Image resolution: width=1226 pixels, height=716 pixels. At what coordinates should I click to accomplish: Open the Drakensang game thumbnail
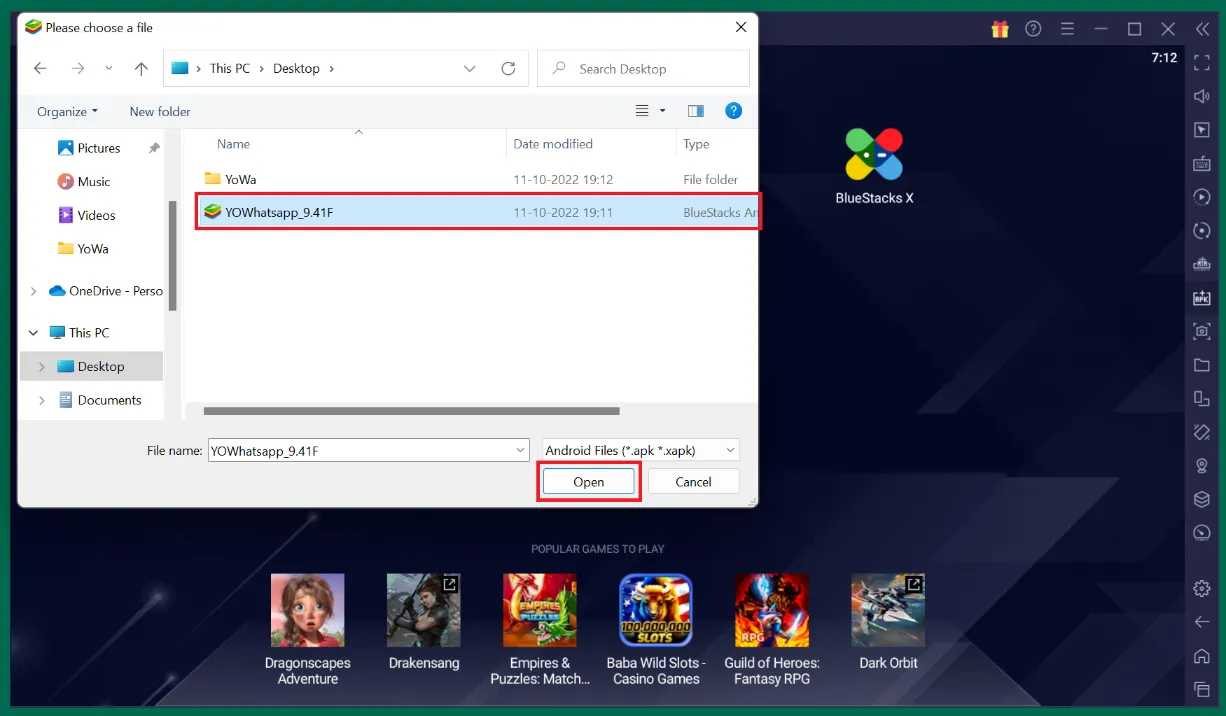[x=423, y=610]
